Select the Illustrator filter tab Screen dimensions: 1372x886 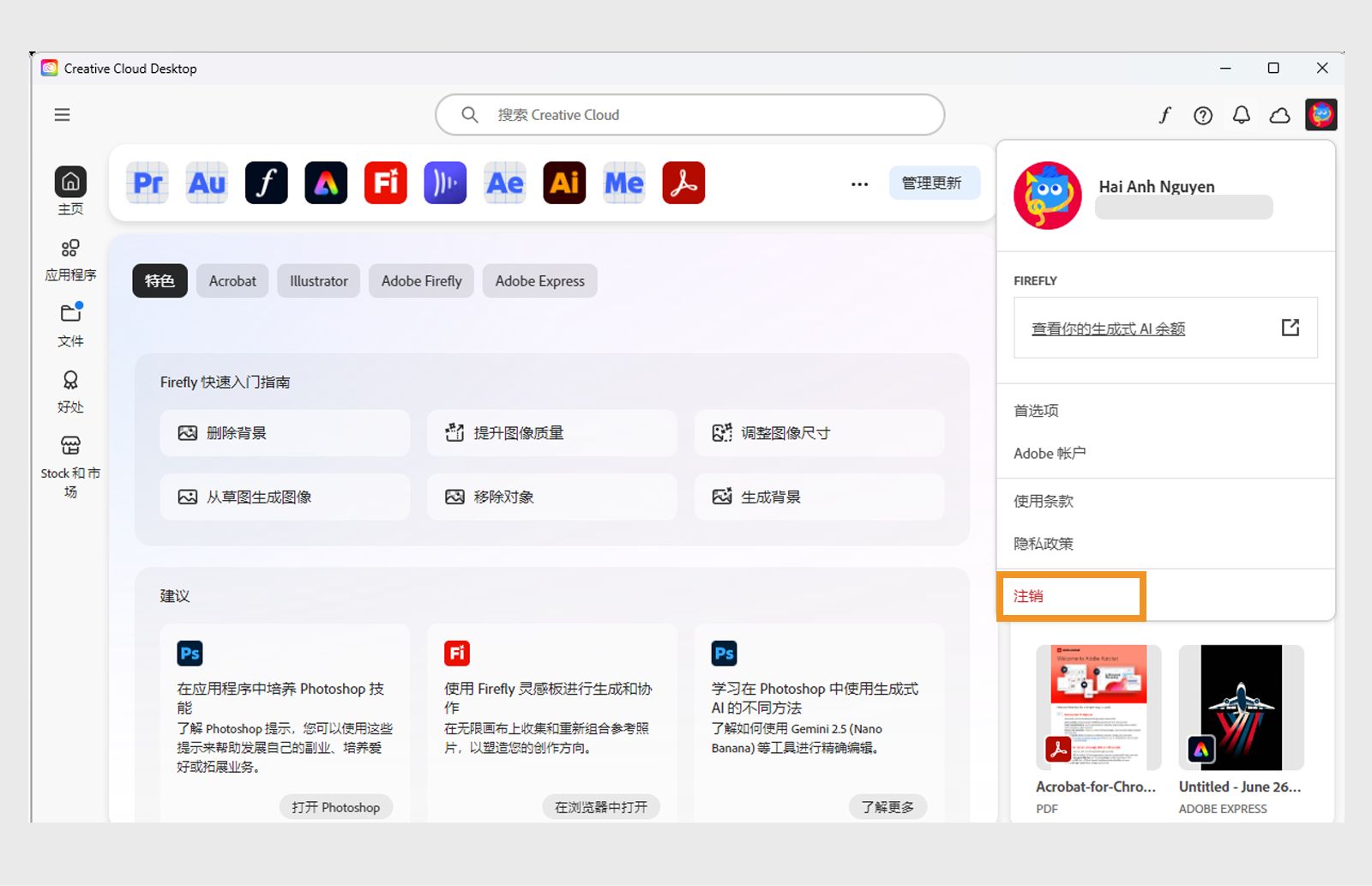tap(318, 280)
